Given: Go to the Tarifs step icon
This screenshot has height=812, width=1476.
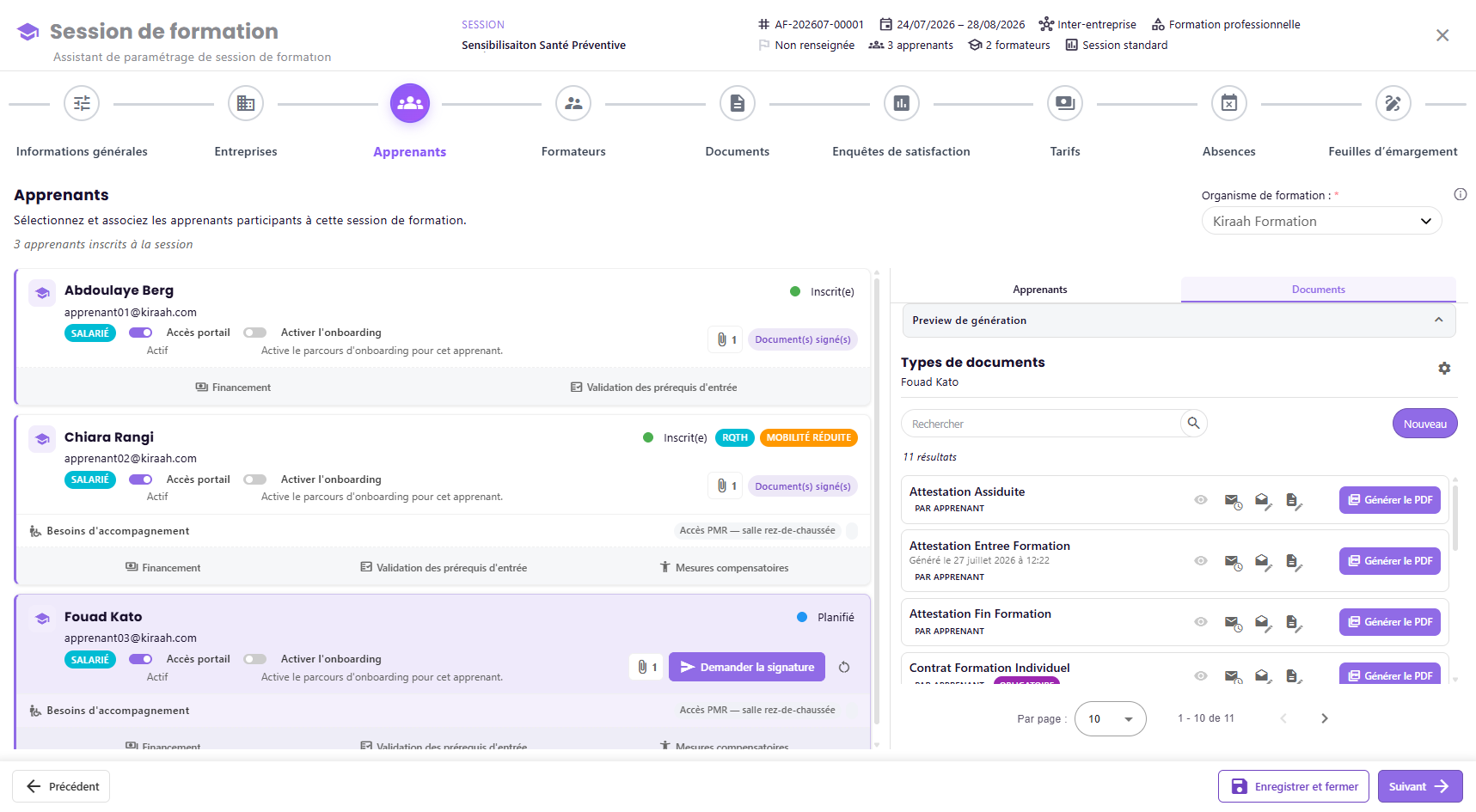Looking at the screenshot, I should coord(1065,103).
